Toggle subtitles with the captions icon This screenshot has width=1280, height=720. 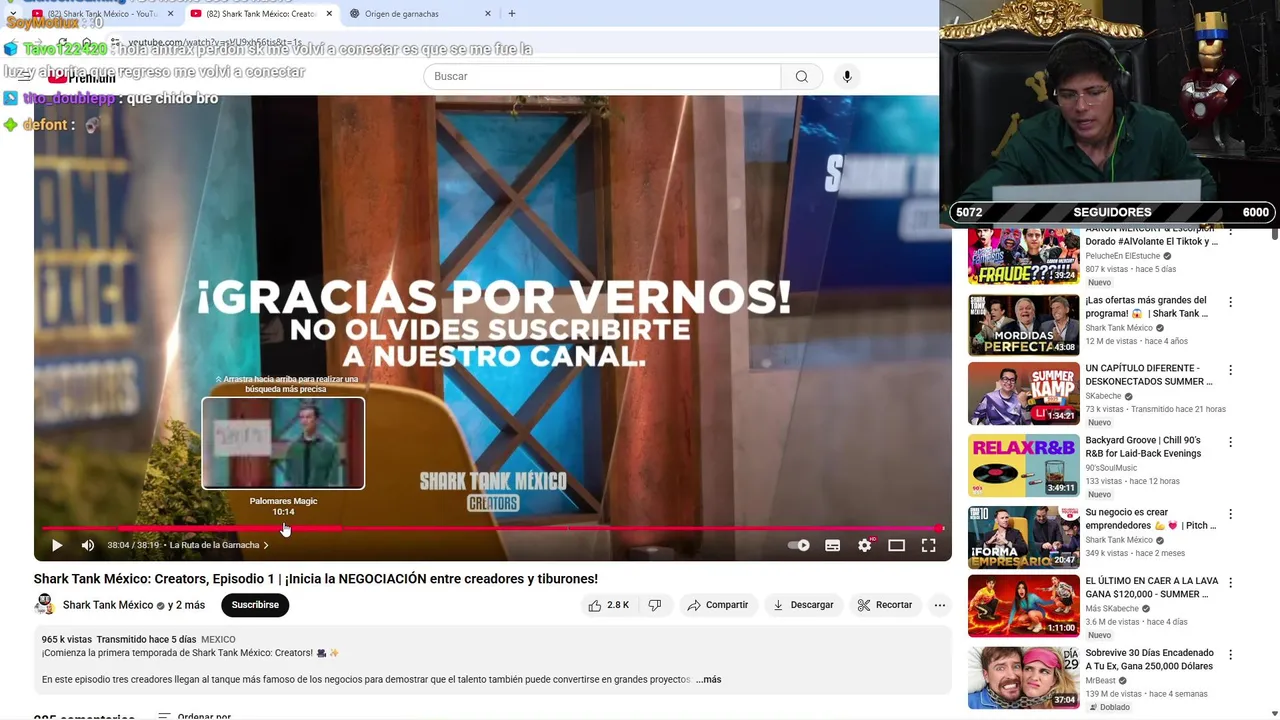(x=832, y=545)
